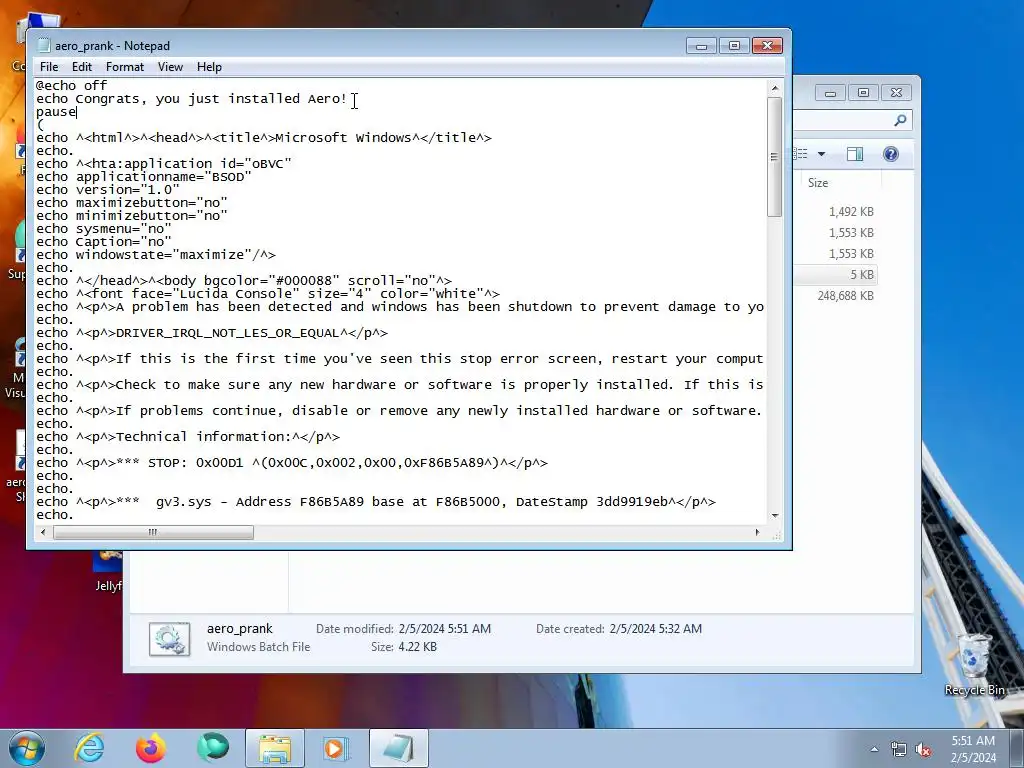Viewport: 1024px width, 768px height.
Task: Place cursor on the '@echo off' line
Action: coord(71,85)
